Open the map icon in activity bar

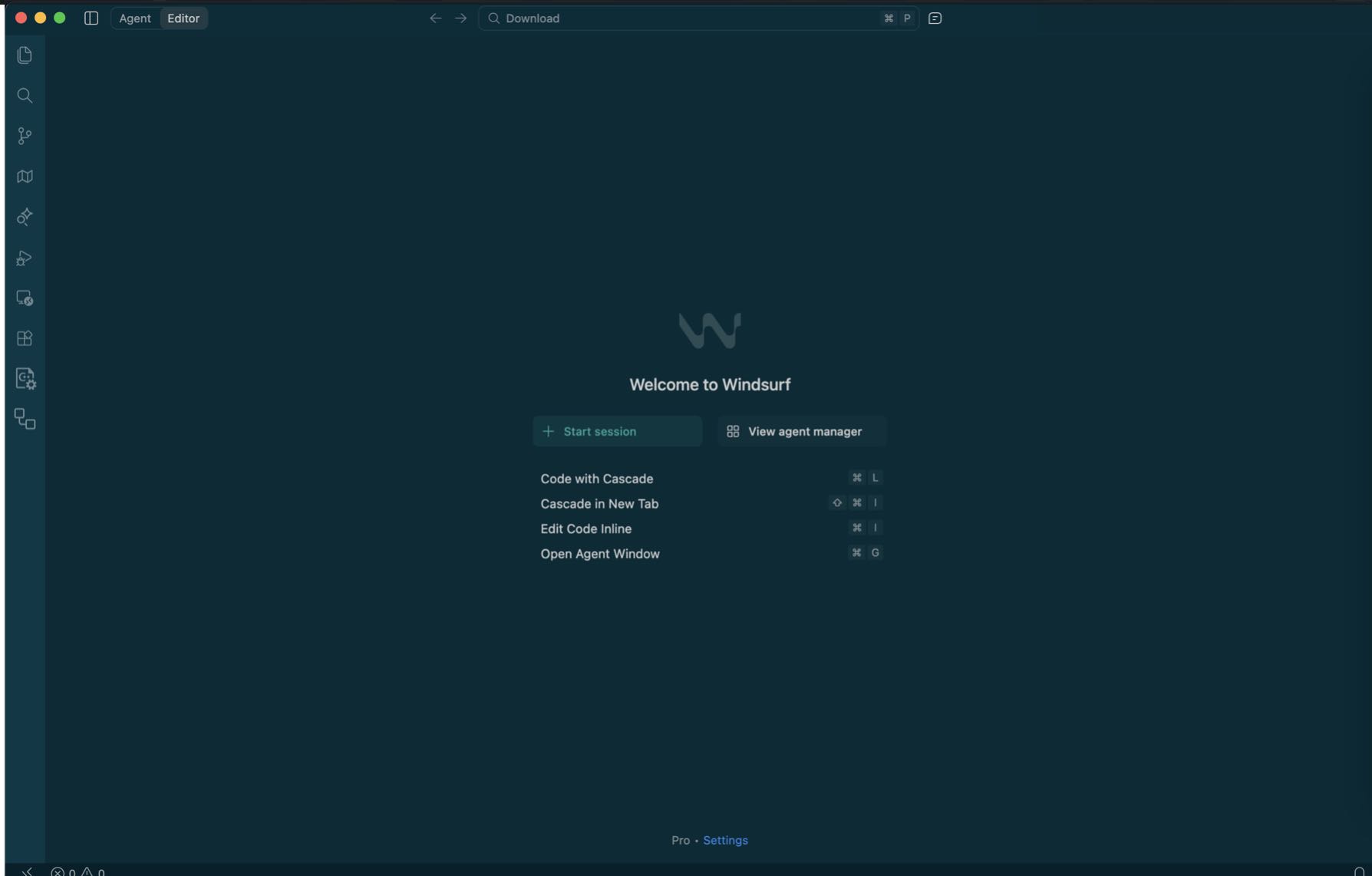tap(25, 176)
